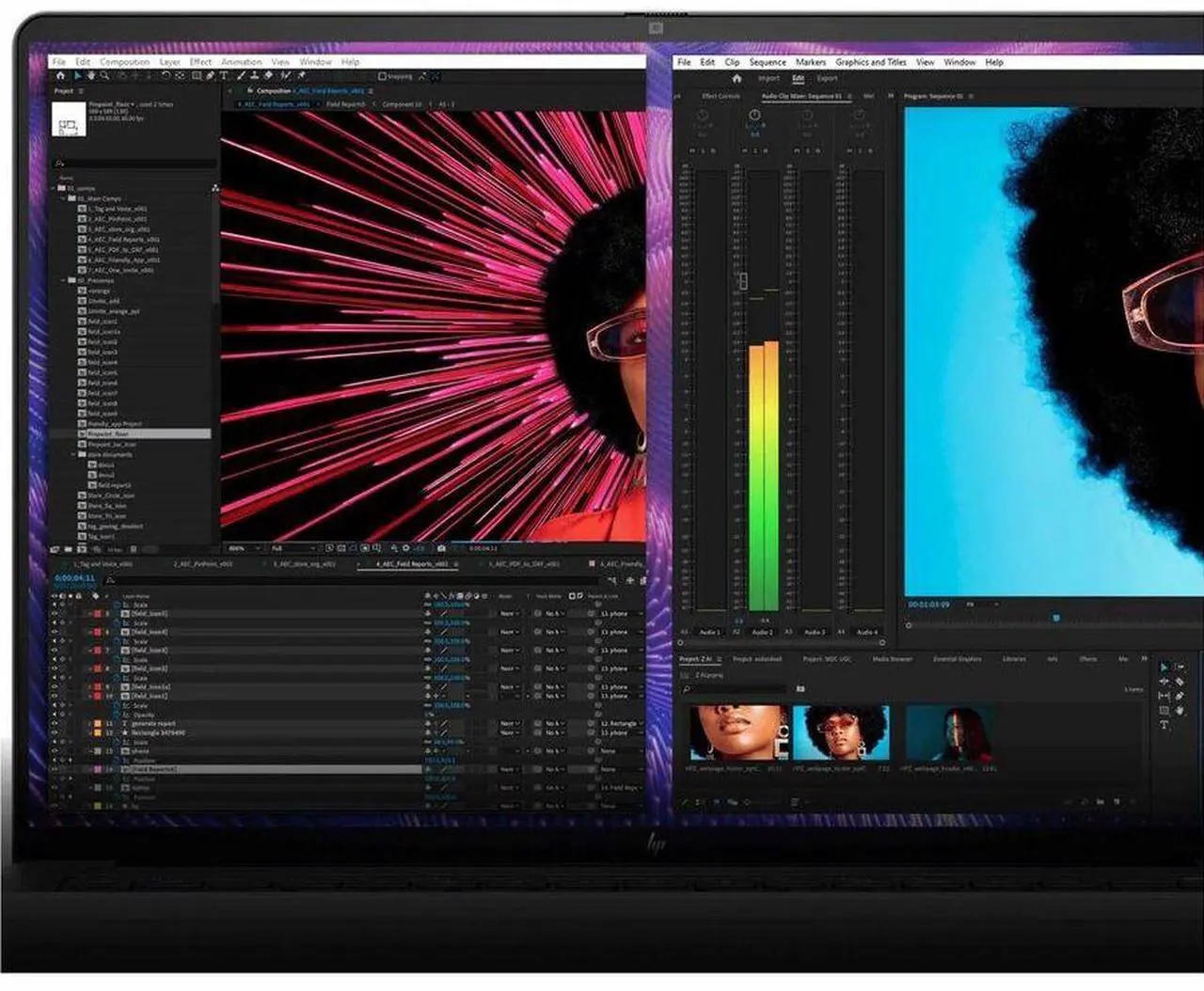Open After Effects Composition menu

[124, 62]
